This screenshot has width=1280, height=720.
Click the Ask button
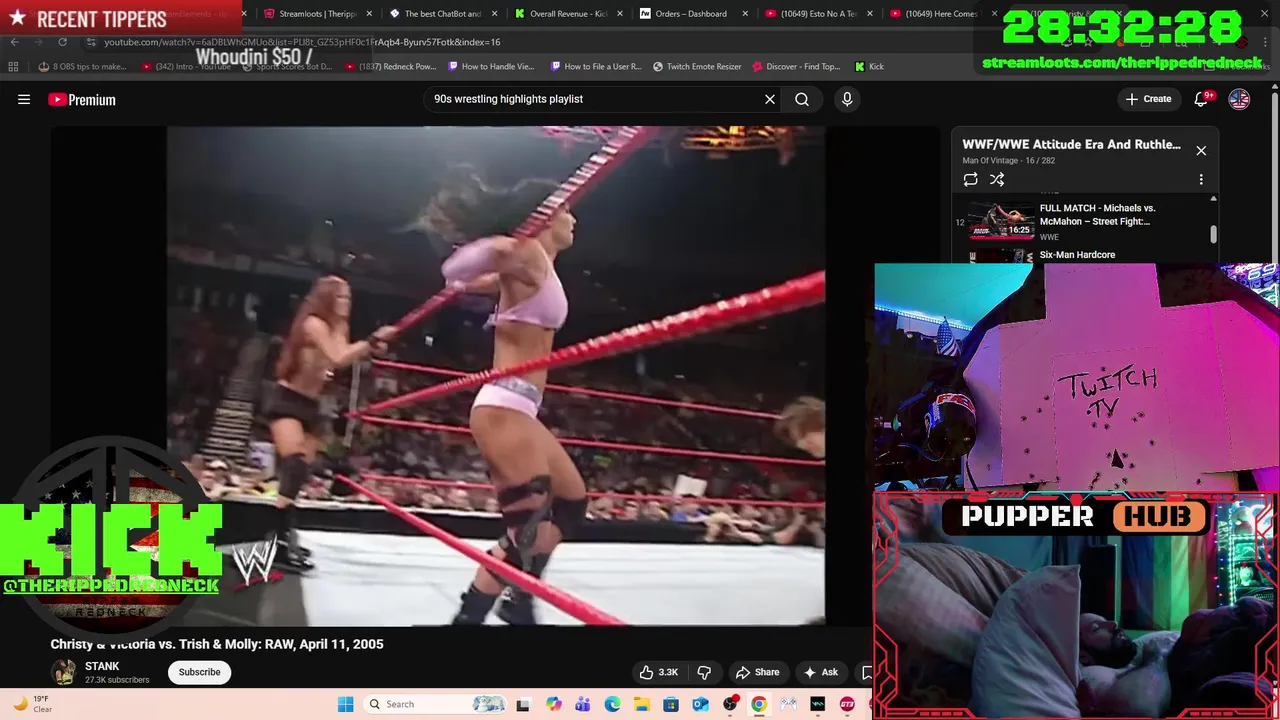821,672
